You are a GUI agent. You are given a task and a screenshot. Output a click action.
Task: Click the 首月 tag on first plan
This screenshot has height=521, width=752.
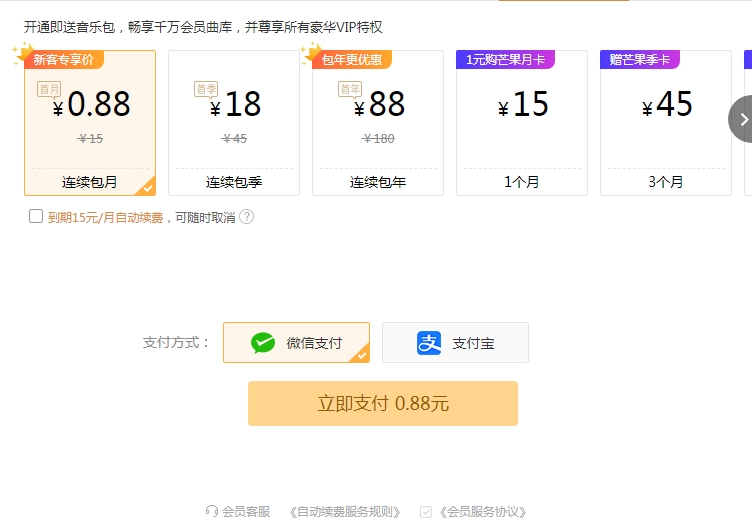pos(49,89)
